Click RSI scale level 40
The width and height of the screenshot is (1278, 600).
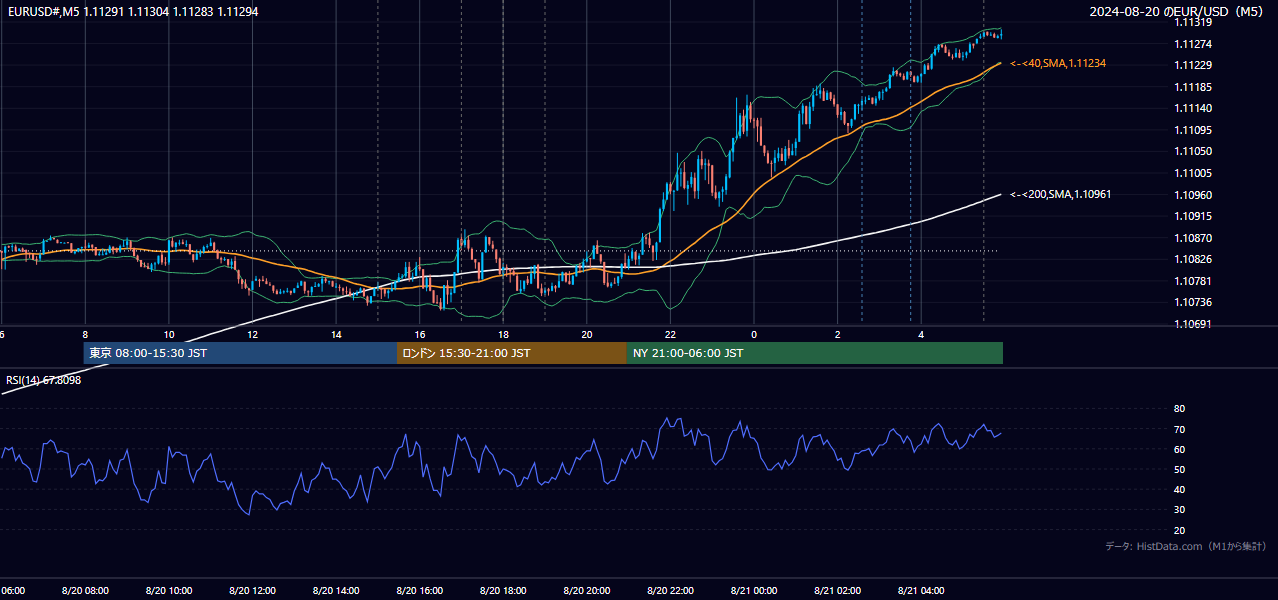[x=1179, y=489]
